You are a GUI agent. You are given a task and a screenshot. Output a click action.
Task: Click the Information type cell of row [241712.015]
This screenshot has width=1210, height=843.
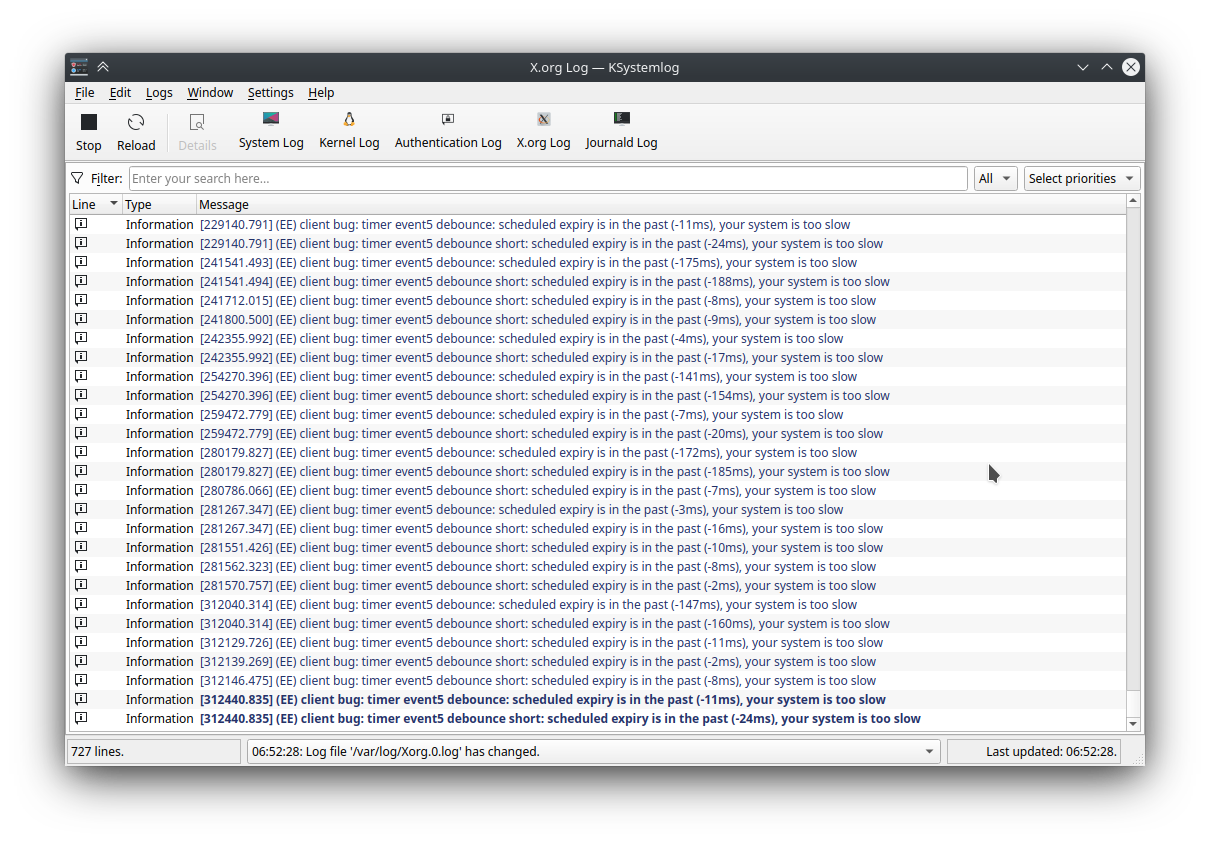159,300
